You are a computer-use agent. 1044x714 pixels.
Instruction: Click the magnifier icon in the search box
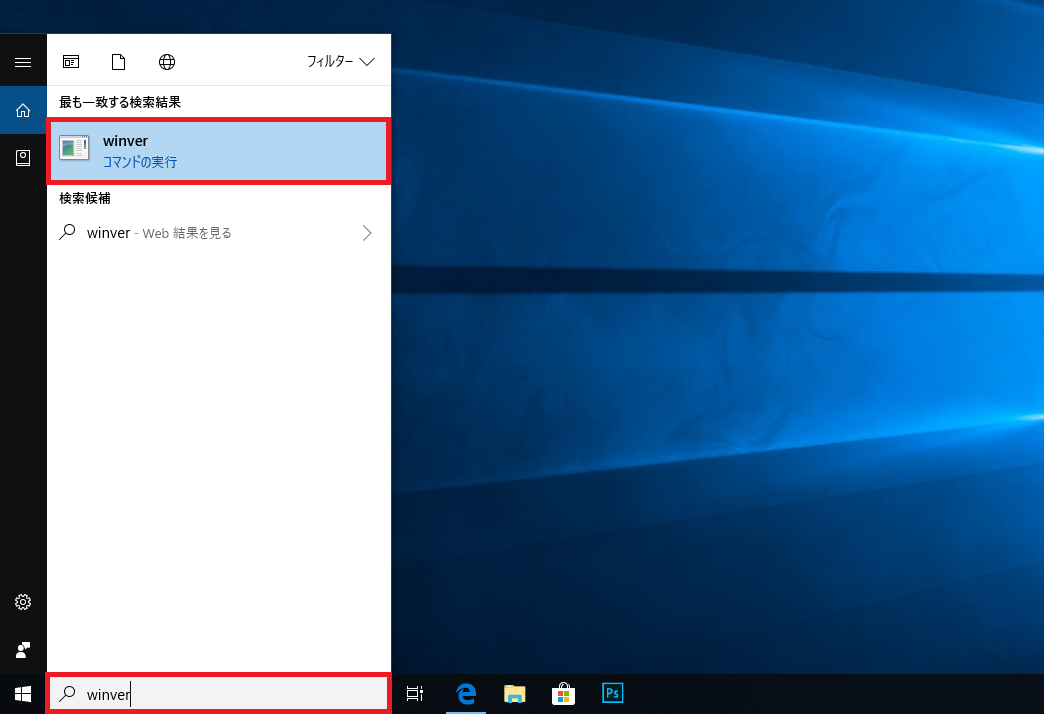point(67,693)
